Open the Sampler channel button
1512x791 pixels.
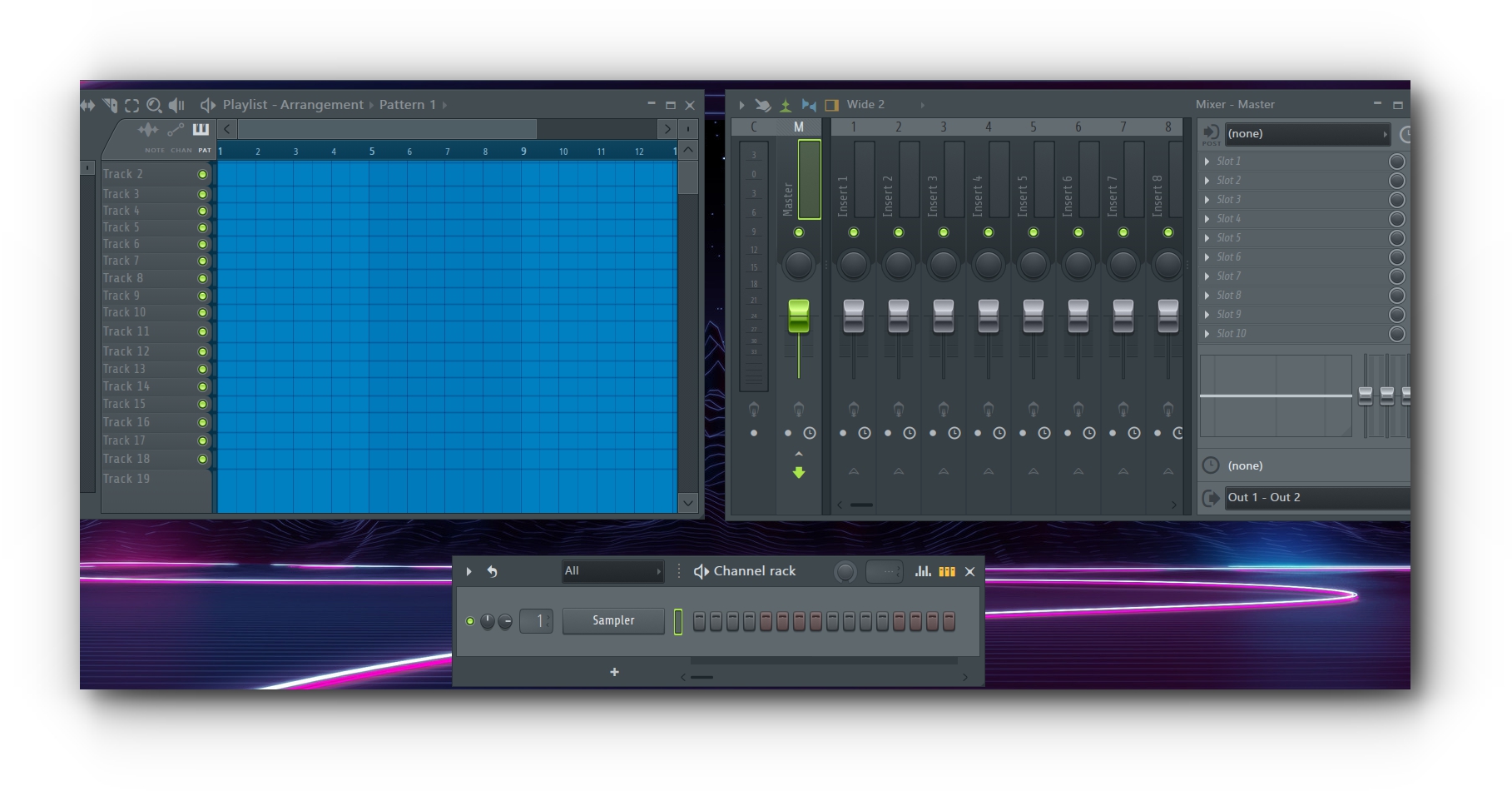tap(613, 621)
